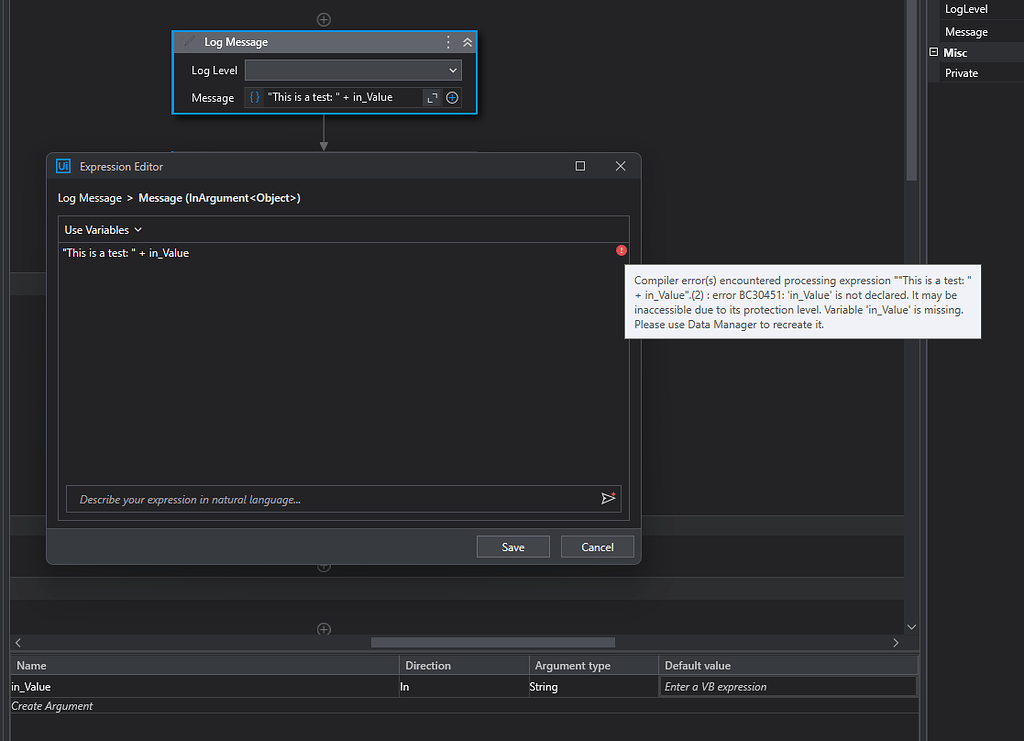
Task: Click the Save button
Action: point(512,546)
